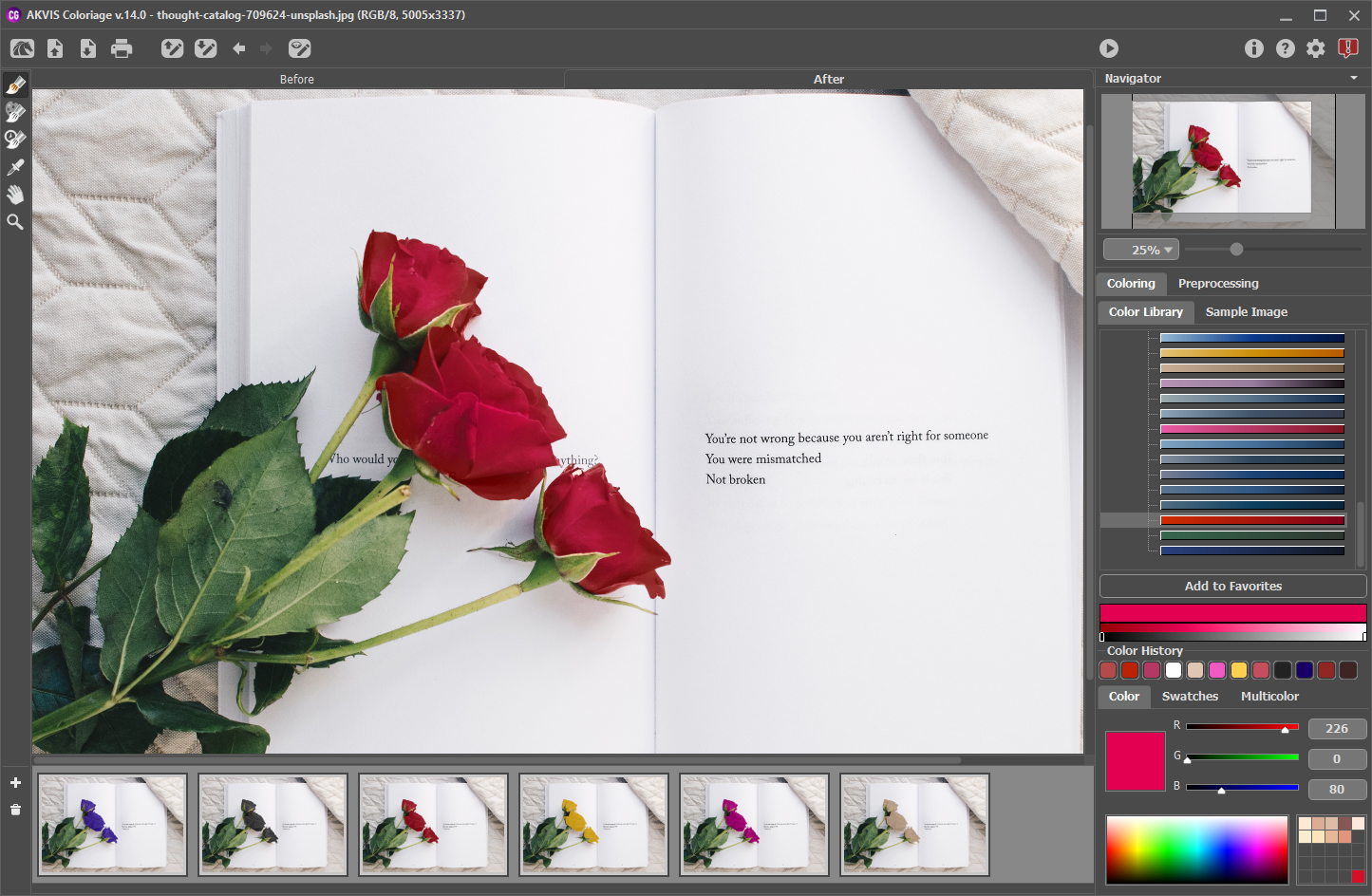The width and height of the screenshot is (1372, 896).
Task: Select the Zoom magnifier tool
Action: pos(15,222)
